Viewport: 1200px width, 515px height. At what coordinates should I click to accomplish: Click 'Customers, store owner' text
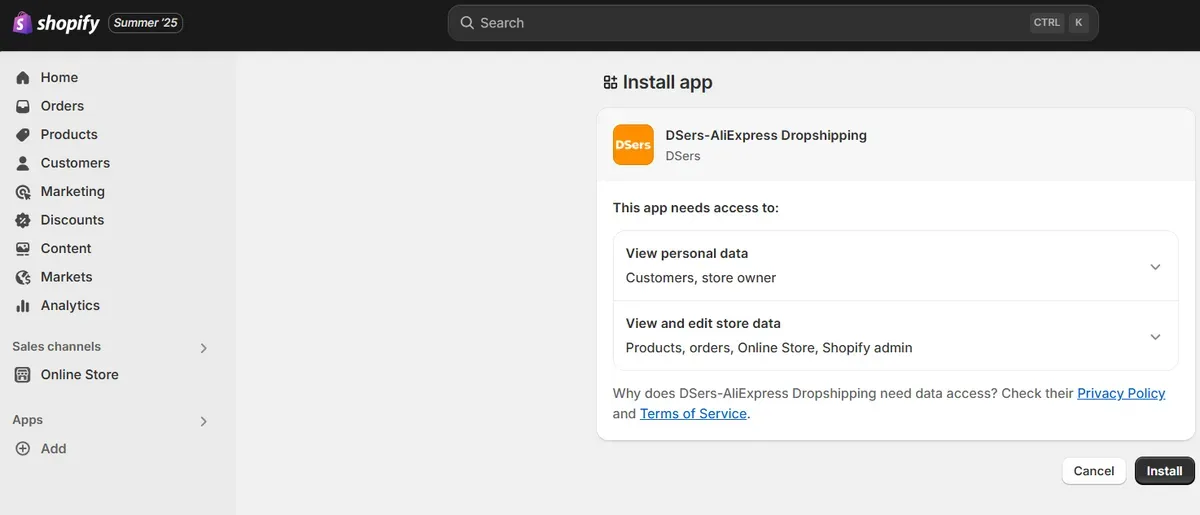[701, 278]
